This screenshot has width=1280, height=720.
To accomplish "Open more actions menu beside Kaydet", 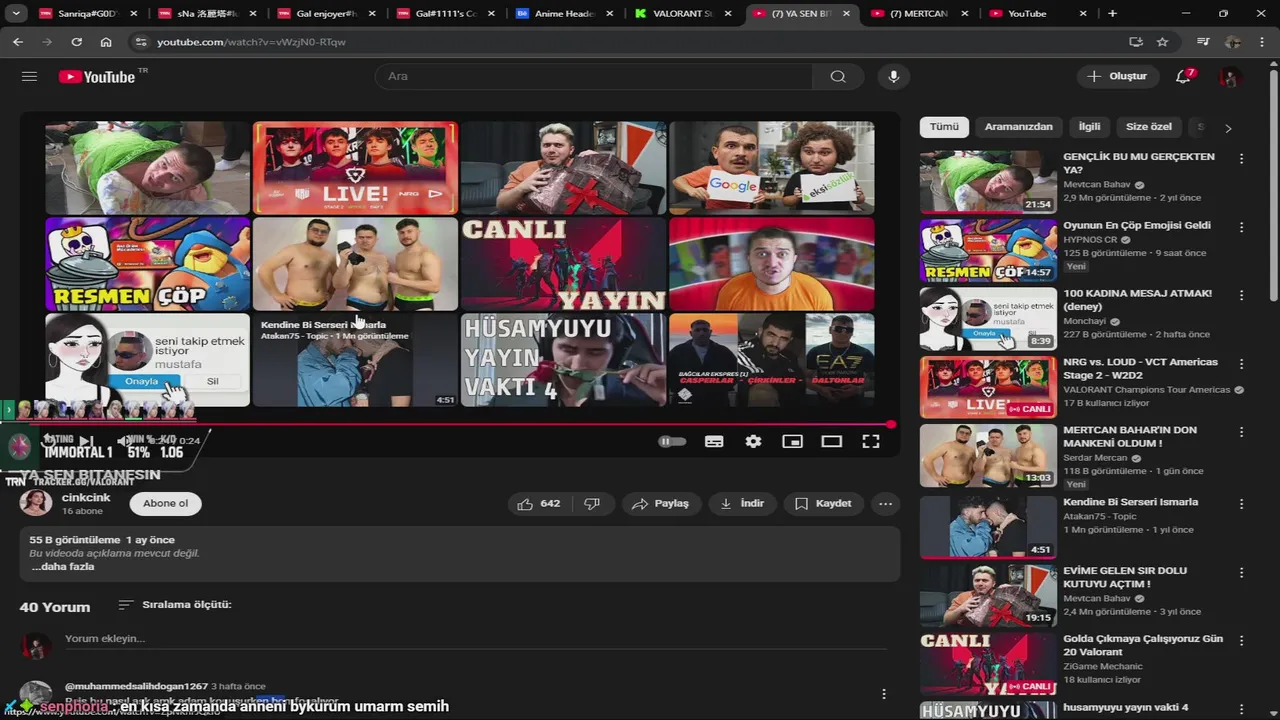I will [x=885, y=504].
